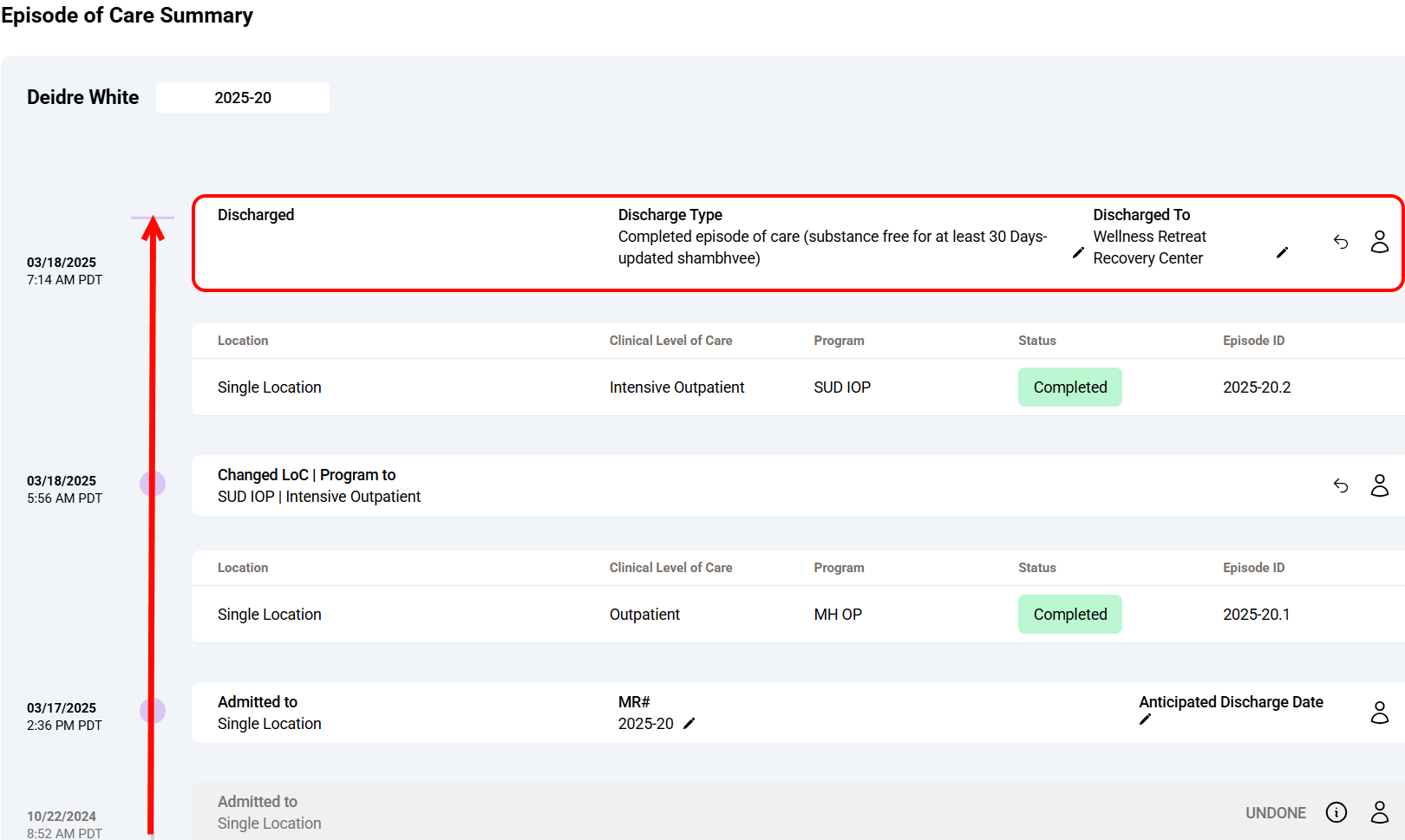The image size is (1405, 840).
Task: Open the 2025-20 episode selector
Action: point(243,98)
